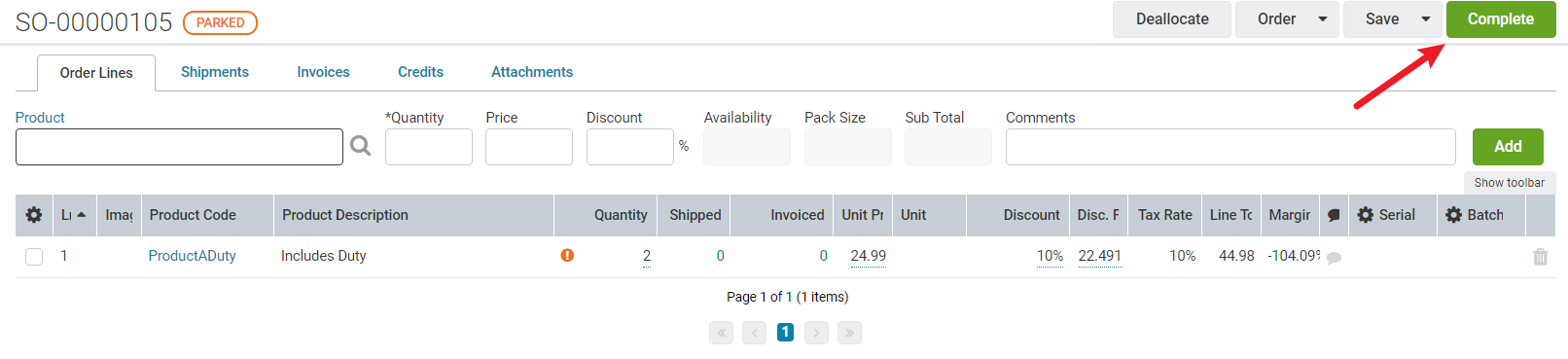Focus the Product search input field
This screenshot has height=359, width=1568.
click(180, 147)
